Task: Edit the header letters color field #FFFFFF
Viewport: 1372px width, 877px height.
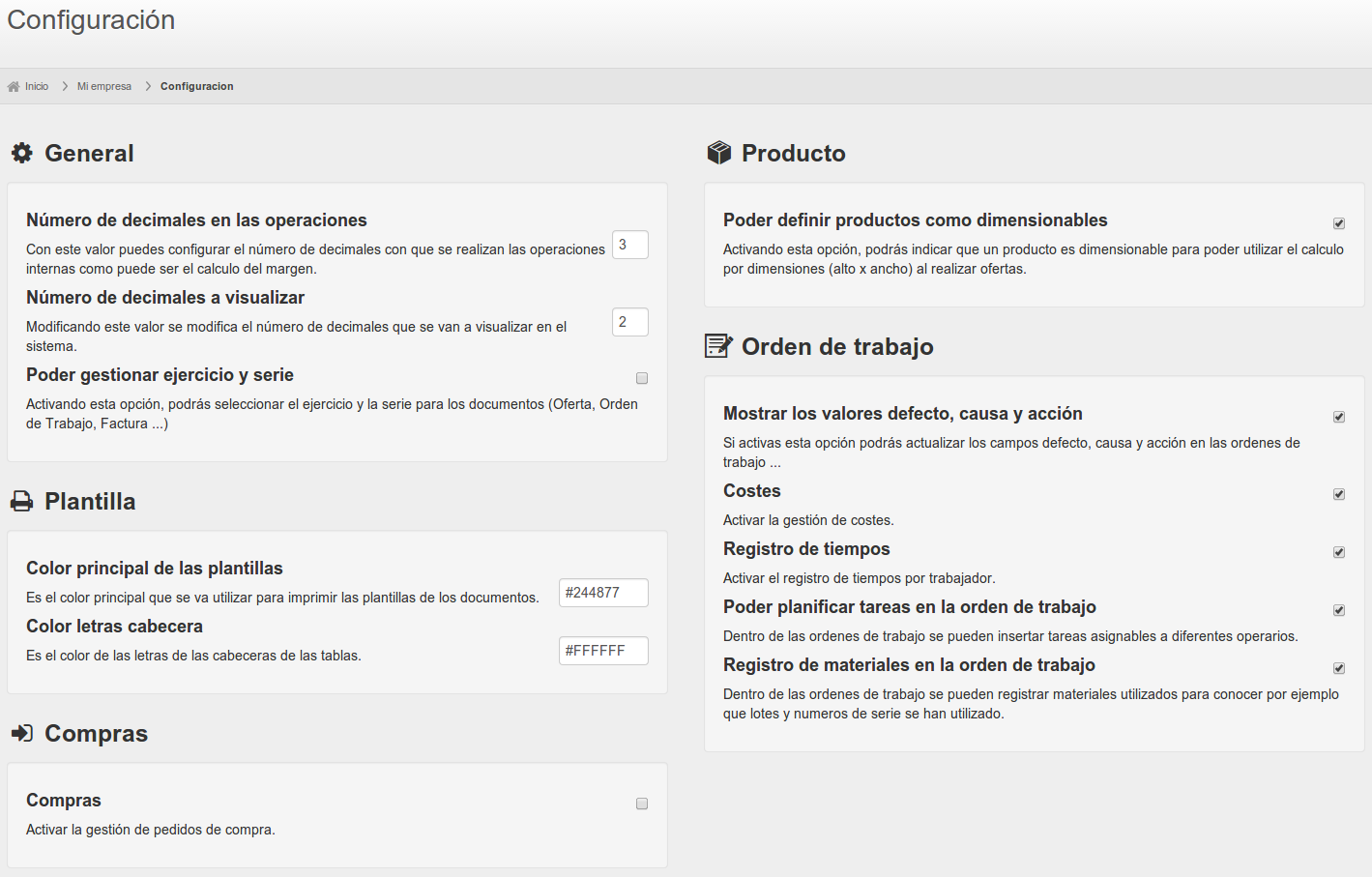Action: tap(603, 651)
